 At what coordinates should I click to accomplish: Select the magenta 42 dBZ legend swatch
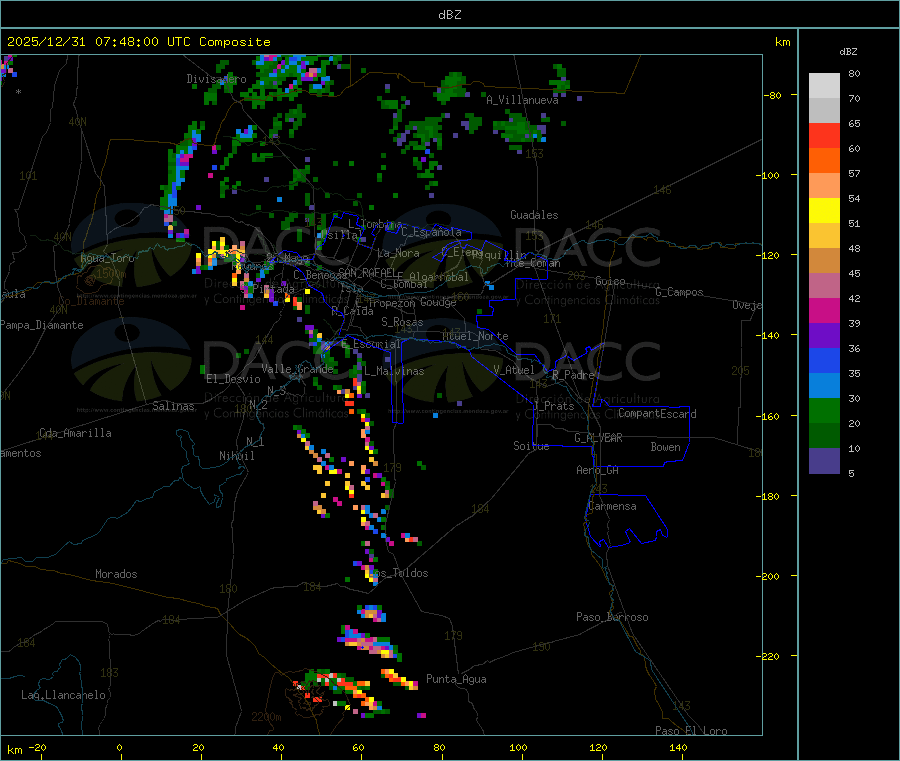tap(824, 310)
